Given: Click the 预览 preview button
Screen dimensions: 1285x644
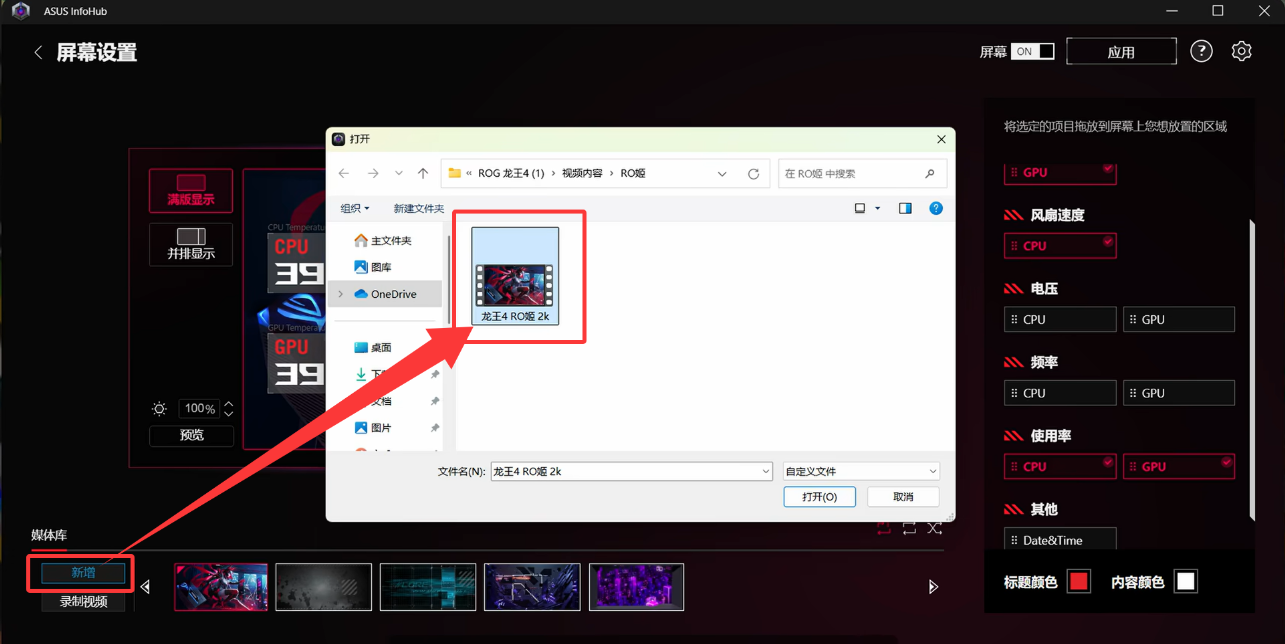Looking at the screenshot, I should pos(191,435).
